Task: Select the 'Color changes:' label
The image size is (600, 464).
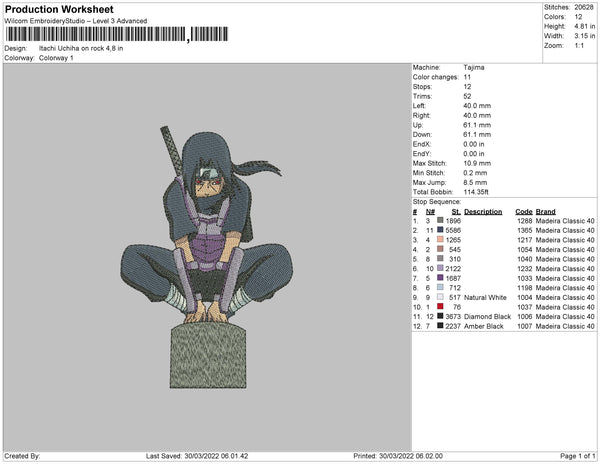Action: [x=435, y=77]
